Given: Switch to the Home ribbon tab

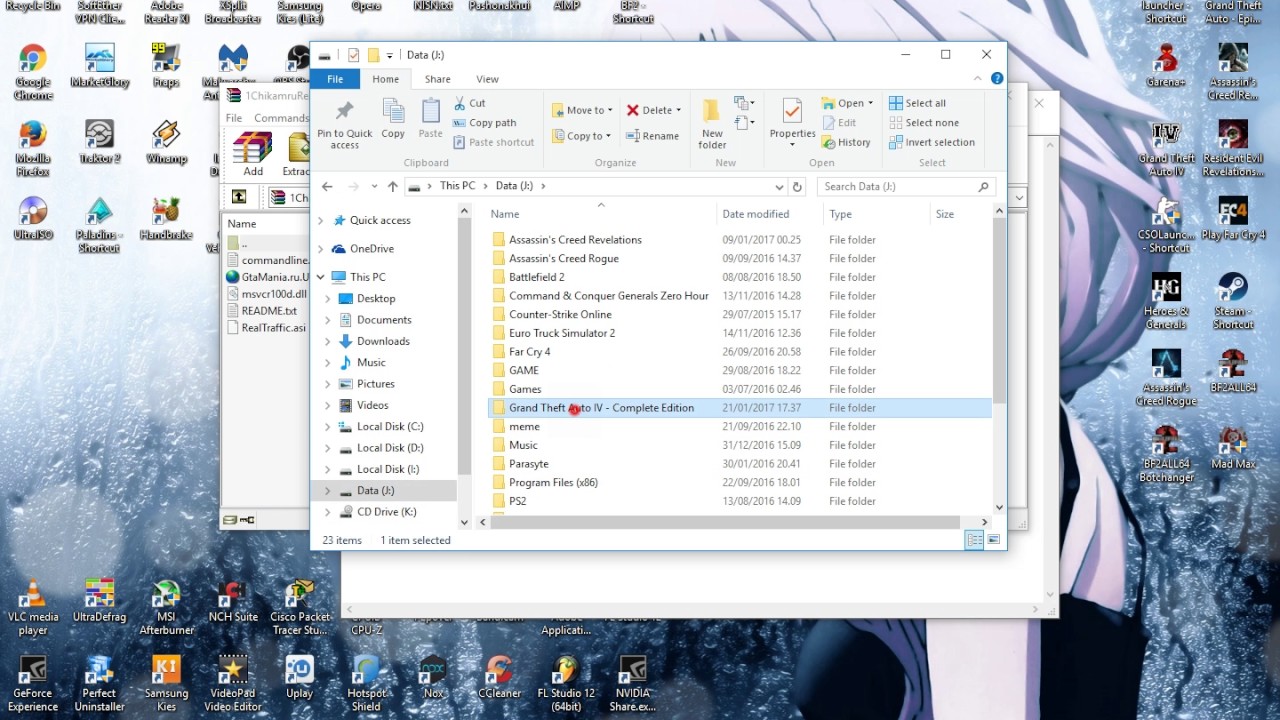Looking at the screenshot, I should [x=385, y=79].
